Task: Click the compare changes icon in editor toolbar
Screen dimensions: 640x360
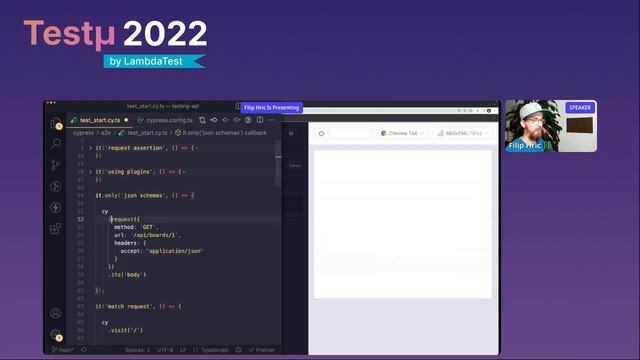Action: coord(202,120)
